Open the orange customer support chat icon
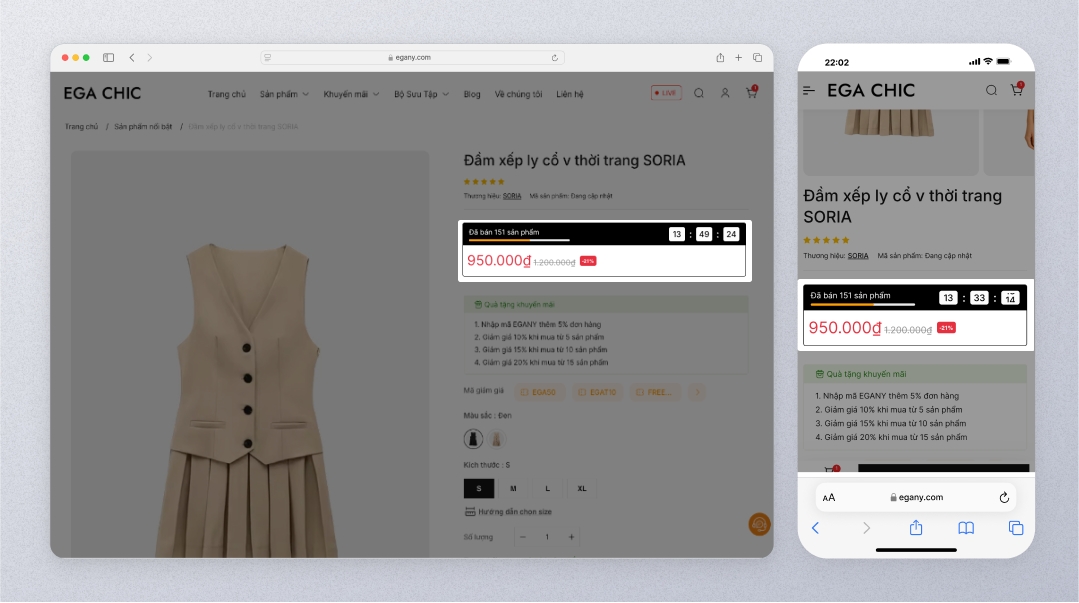Screen dimensions: 1079x603 point(759,524)
